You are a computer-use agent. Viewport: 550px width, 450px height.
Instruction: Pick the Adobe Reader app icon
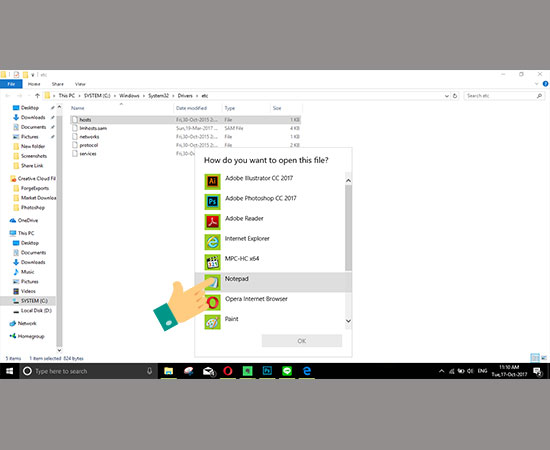[x=212, y=221]
